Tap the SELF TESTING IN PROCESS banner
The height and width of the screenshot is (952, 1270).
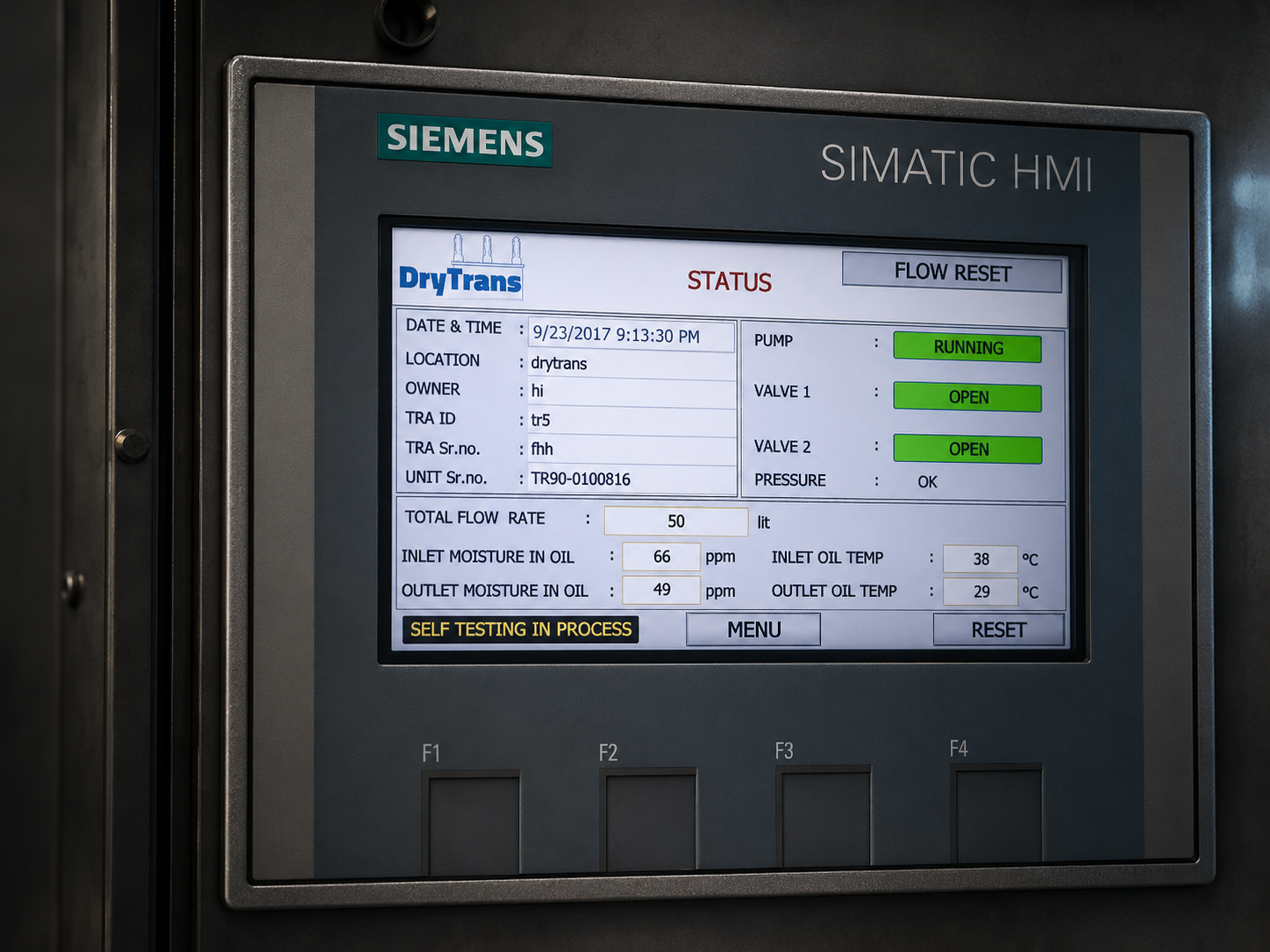click(521, 629)
